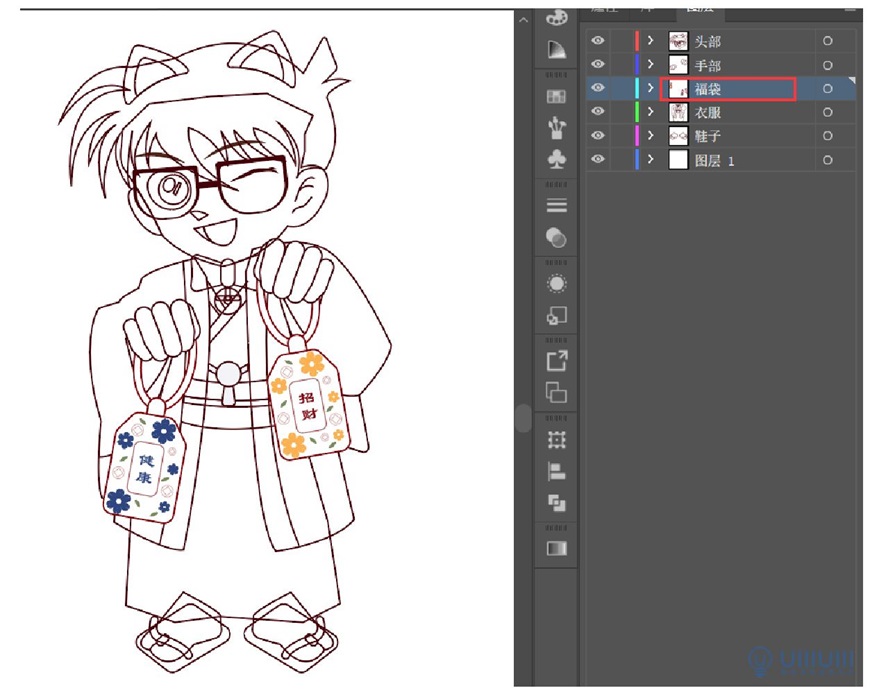870x695 pixels.
Task: Open the Color palette panel icon
Action: (x=557, y=18)
